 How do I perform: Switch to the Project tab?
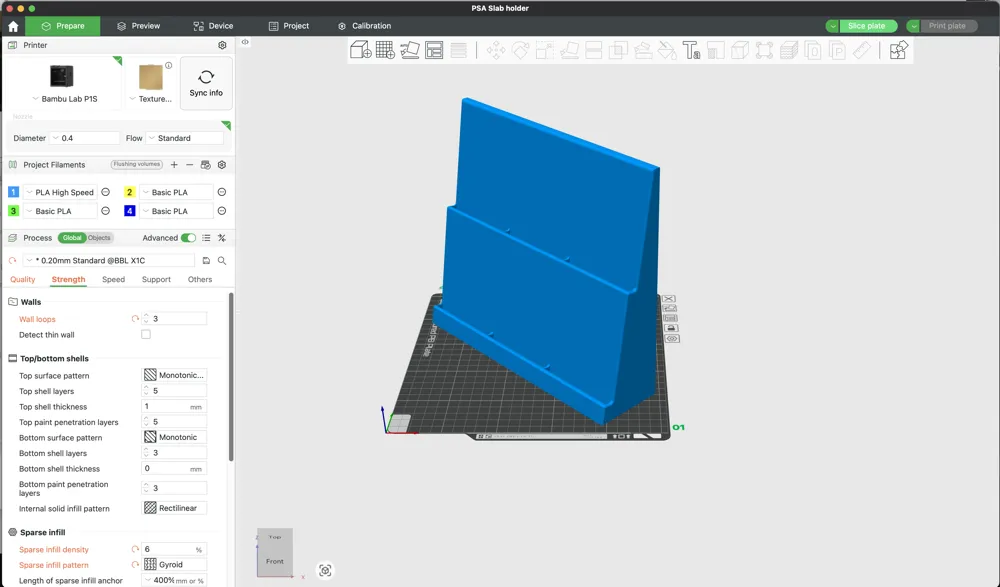[x=289, y=26]
